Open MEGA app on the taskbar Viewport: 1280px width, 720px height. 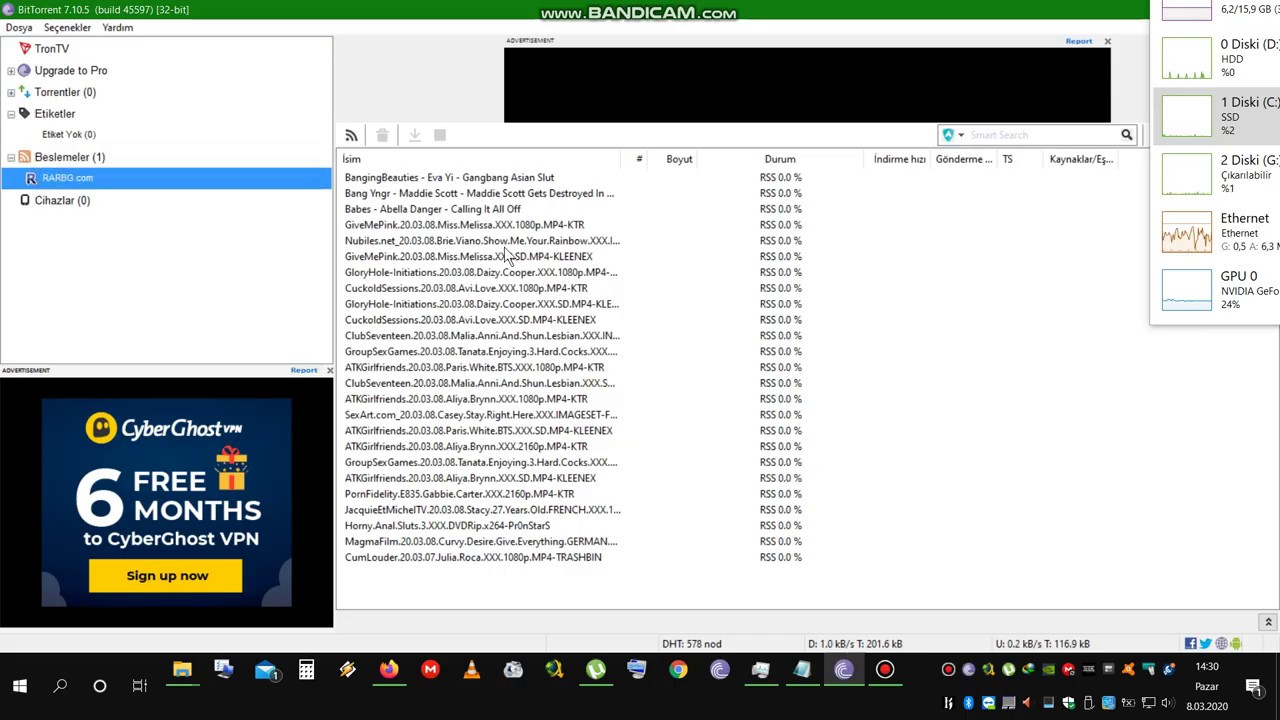430,670
